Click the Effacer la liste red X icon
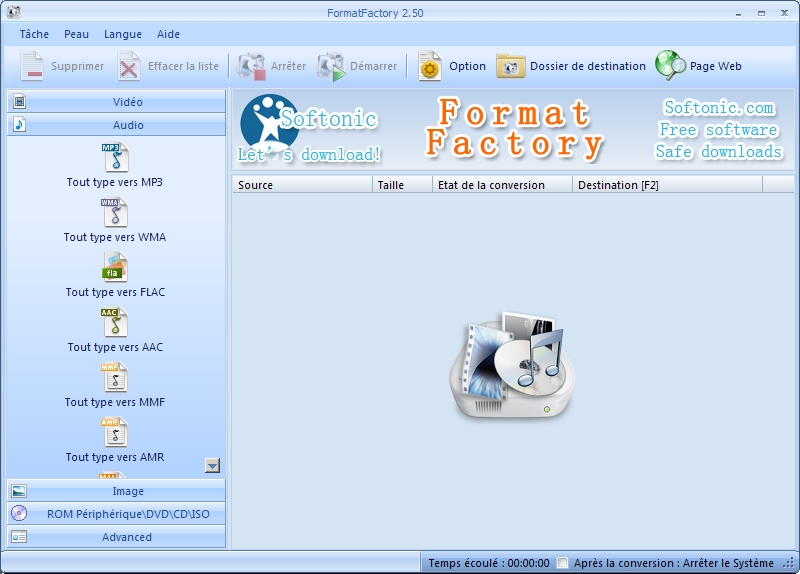Screen dimensions: 800x574 click(129, 66)
